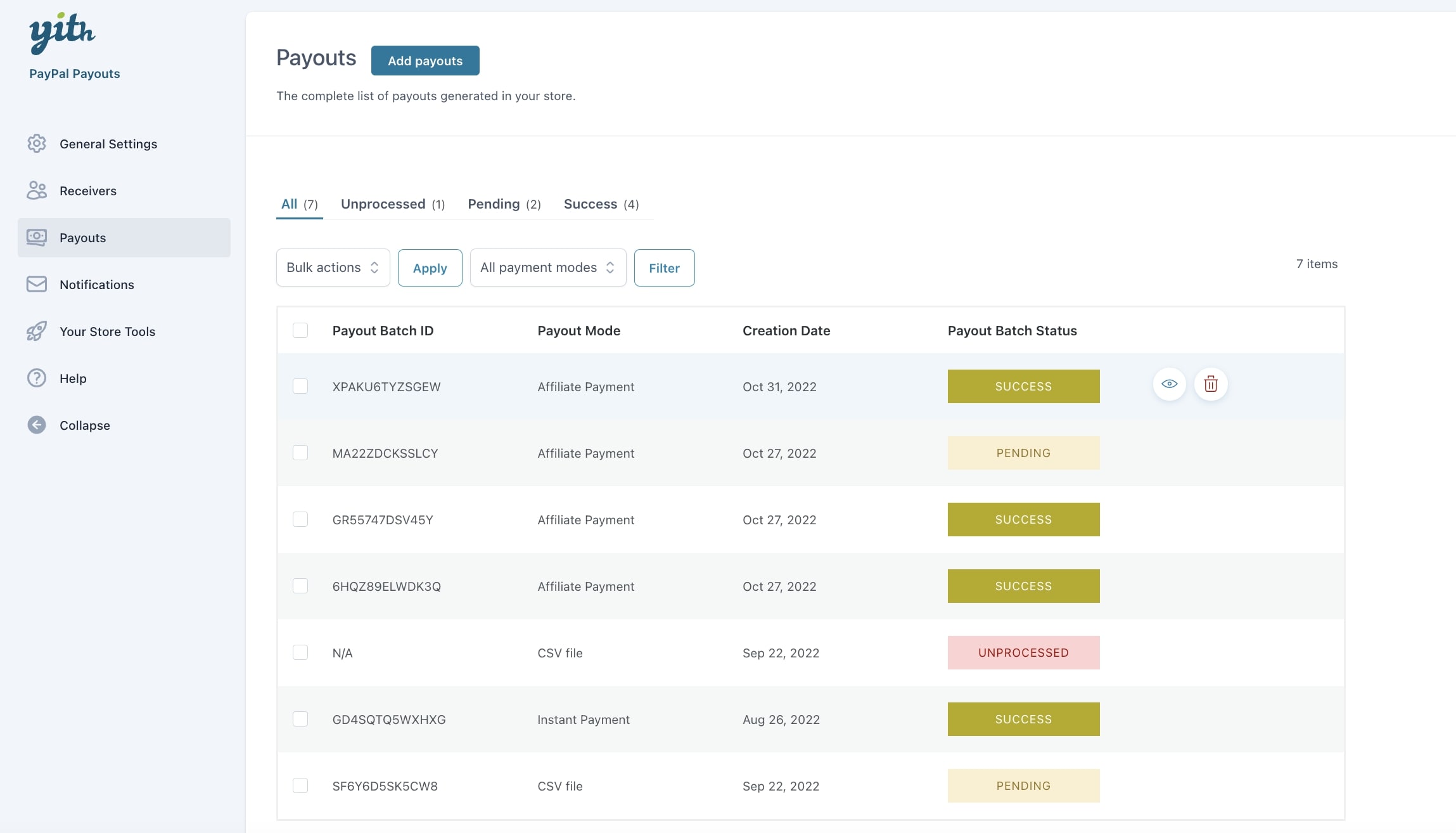The height and width of the screenshot is (833, 1456).
Task: Switch to the Success (4) tab
Action: pos(601,204)
